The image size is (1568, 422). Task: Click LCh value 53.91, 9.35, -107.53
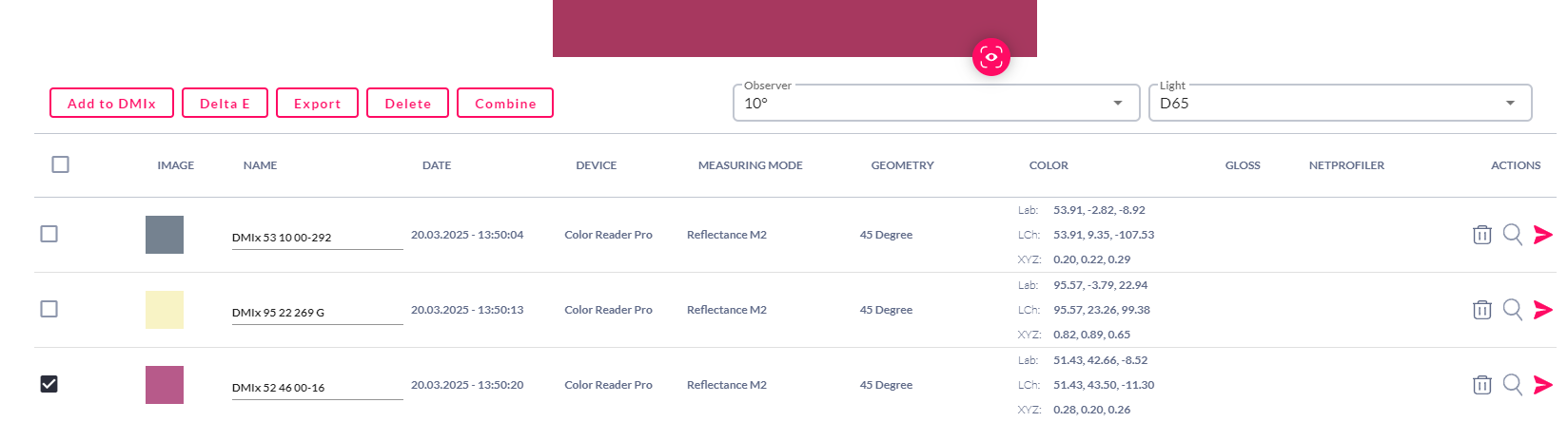[1104, 235]
